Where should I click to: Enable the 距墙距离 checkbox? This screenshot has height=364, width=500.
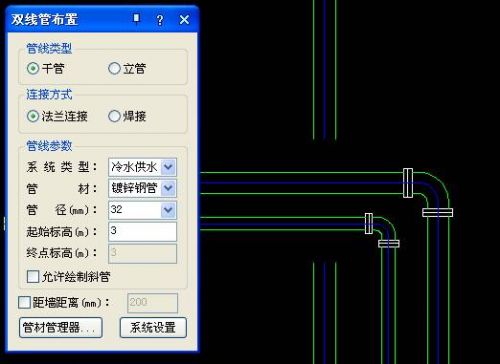click(x=24, y=303)
